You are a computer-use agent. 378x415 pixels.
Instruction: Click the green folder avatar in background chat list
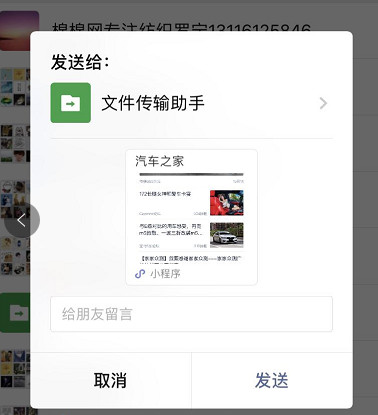pyautogui.click(x=15, y=313)
